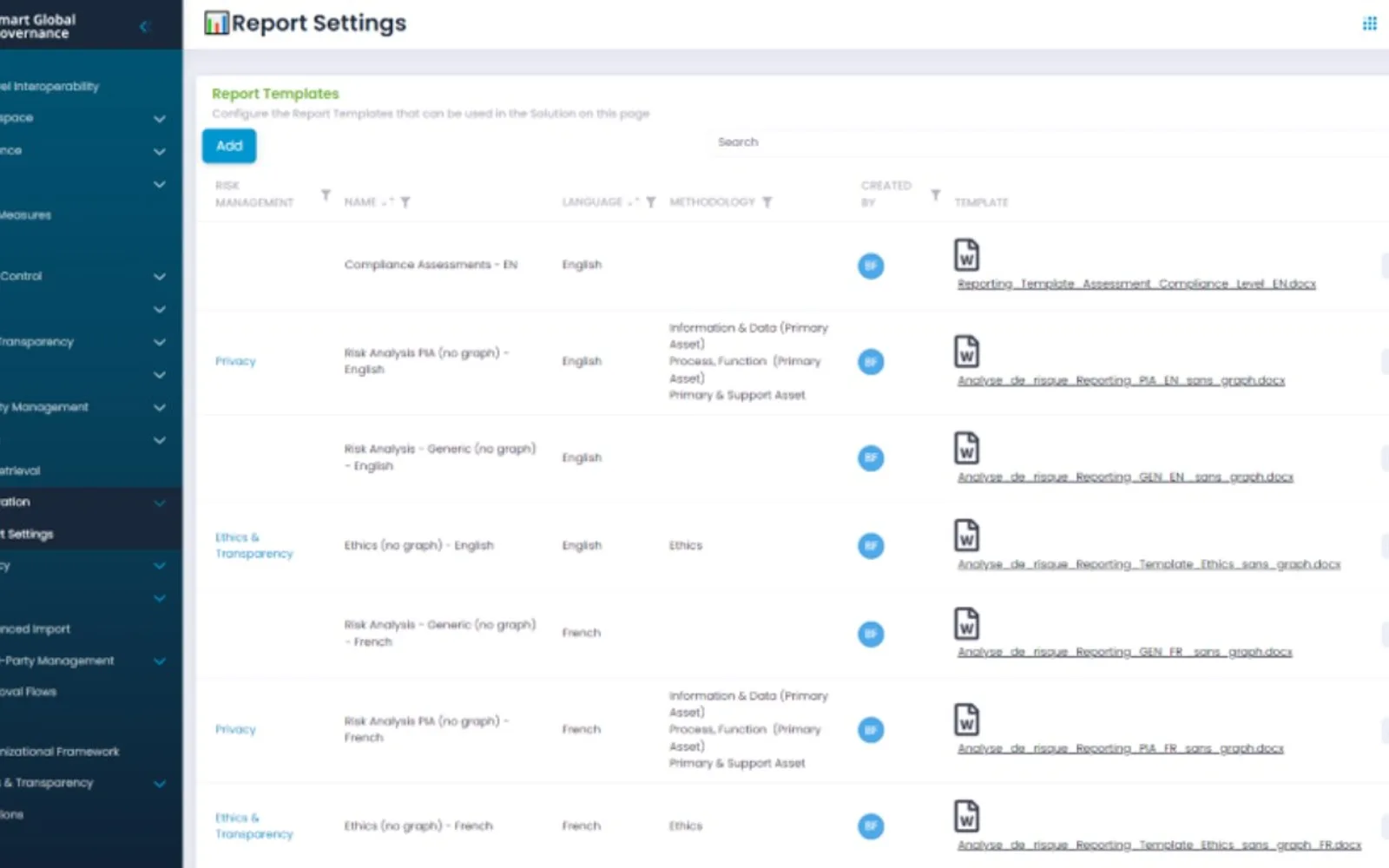Open Analyse_de_risque_Reporting_PIA_EN_sans_graph.docx link
This screenshot has width=1389, height=868.
point(1121,380)
